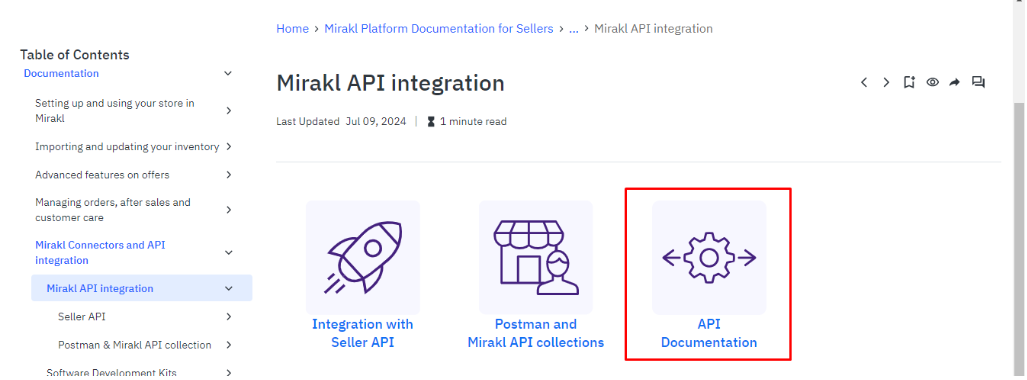Click the rocket icon card
1027x380 pixels.
363,257
